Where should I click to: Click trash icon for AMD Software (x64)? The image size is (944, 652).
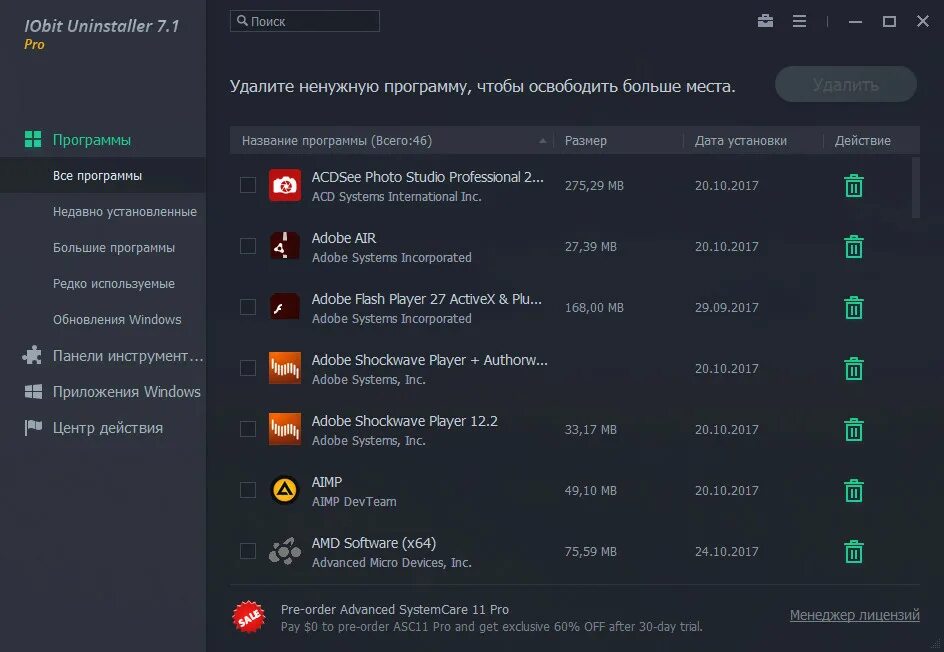coord(854,551)
